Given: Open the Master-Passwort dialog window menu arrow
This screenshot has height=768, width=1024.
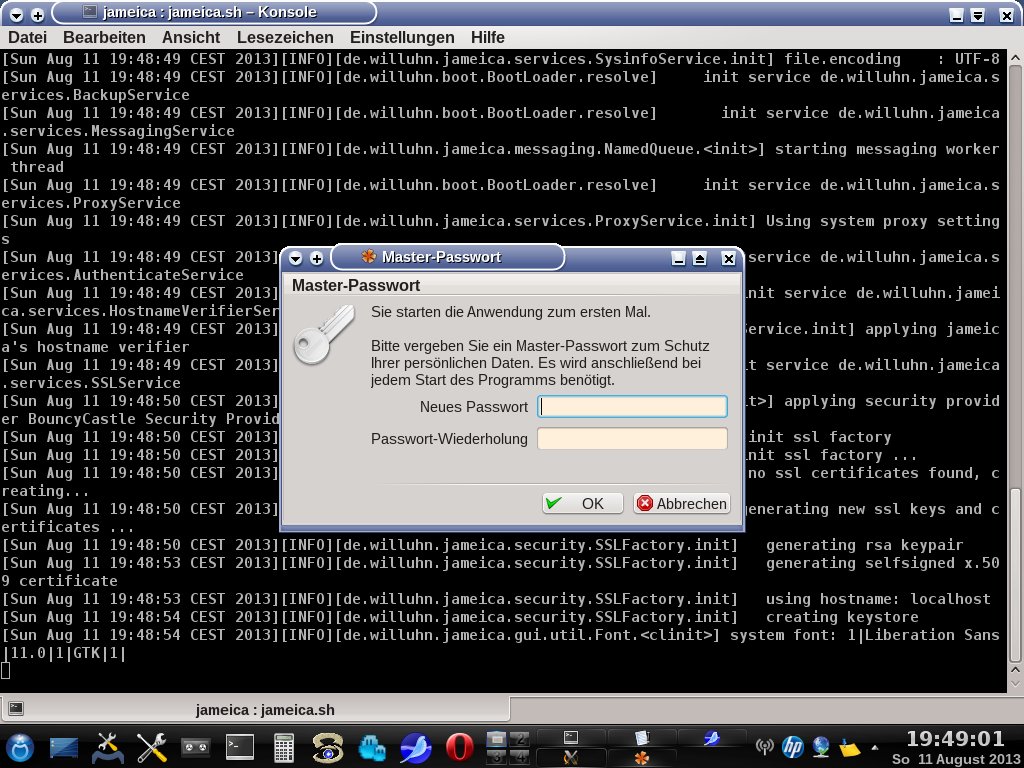Looking at the screenshot, I should [295, 259].
